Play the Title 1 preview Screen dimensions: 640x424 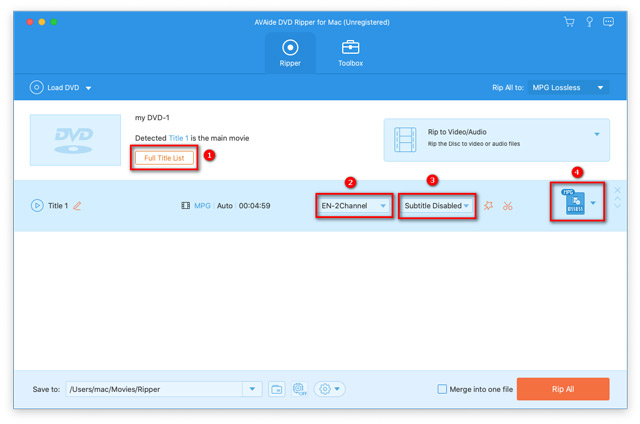[x=37, y=206]
